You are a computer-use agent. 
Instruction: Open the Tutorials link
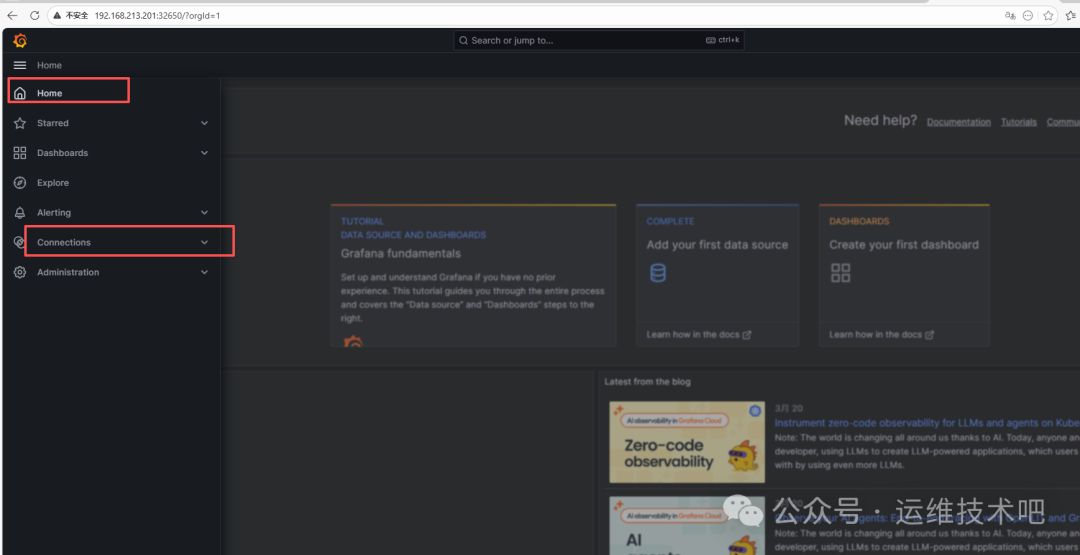click(1019, 122)
